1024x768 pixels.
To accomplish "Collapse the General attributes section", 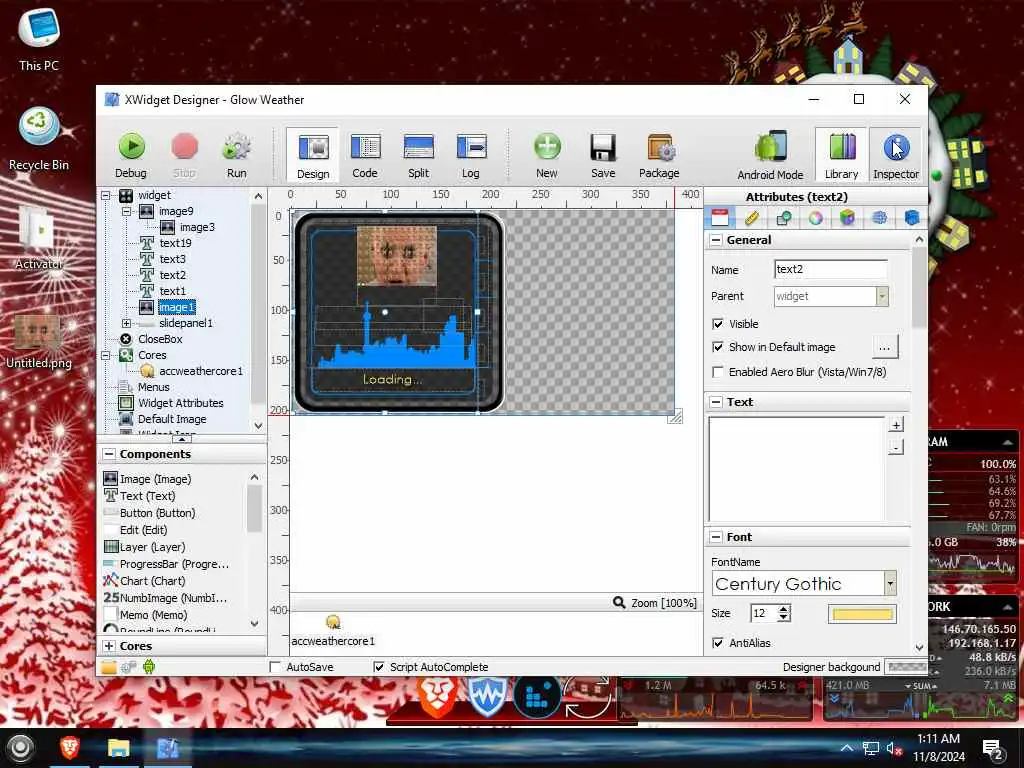I will tap(716, 240).
